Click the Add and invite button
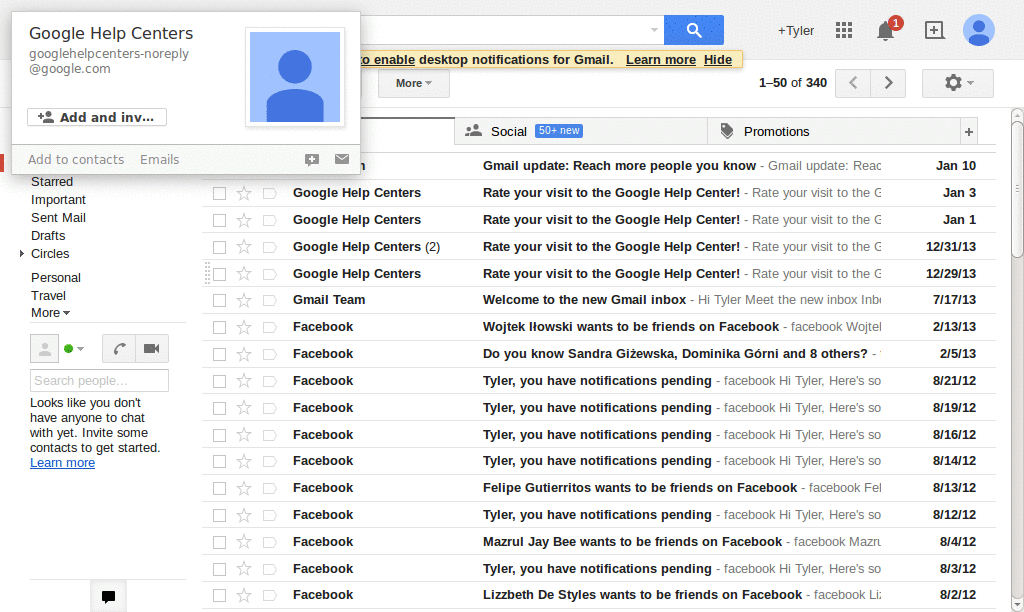The image size is (1024, 612). (x=96, y=117)
